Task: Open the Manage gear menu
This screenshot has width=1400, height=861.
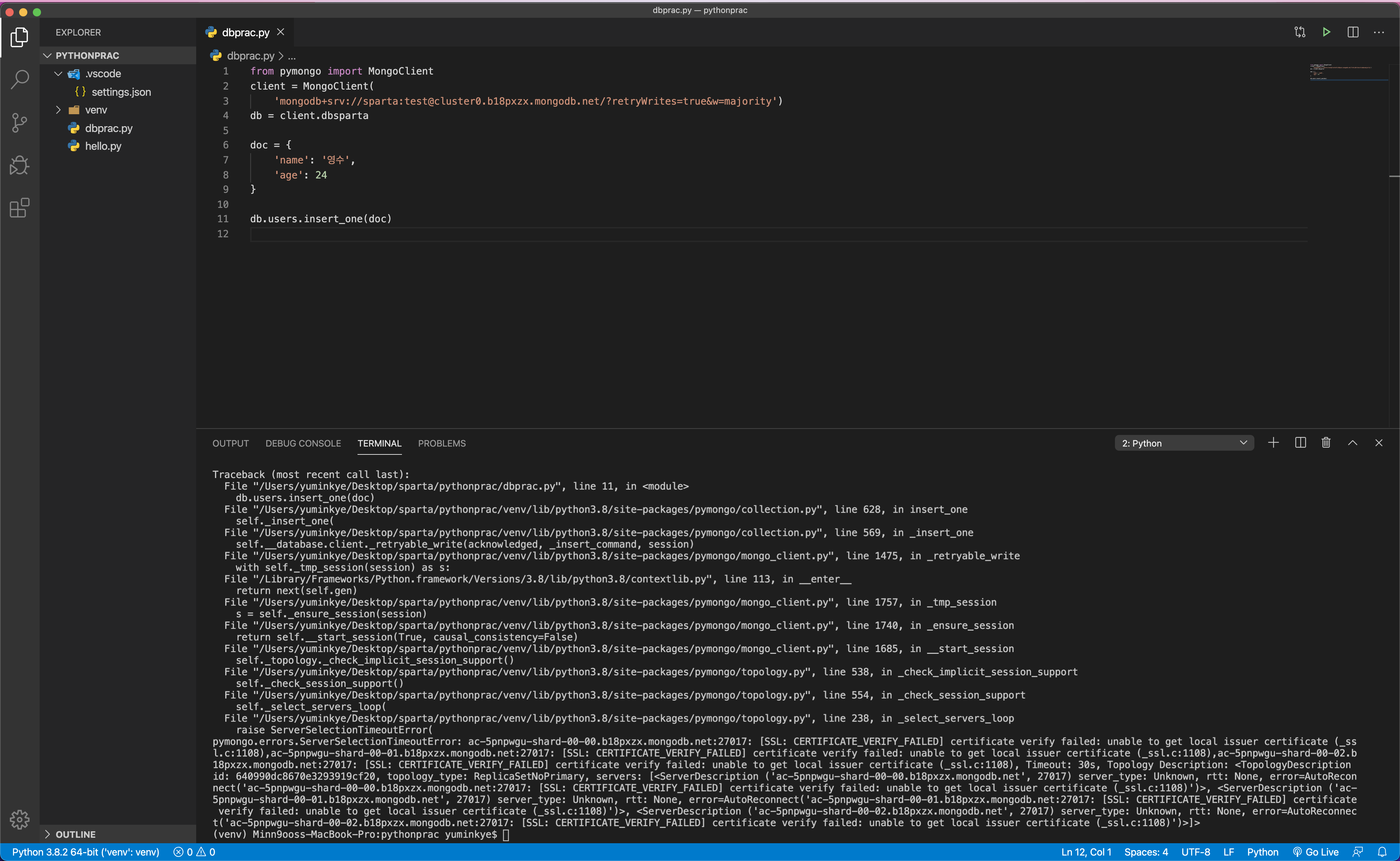Action: click(x=19, y=819)
